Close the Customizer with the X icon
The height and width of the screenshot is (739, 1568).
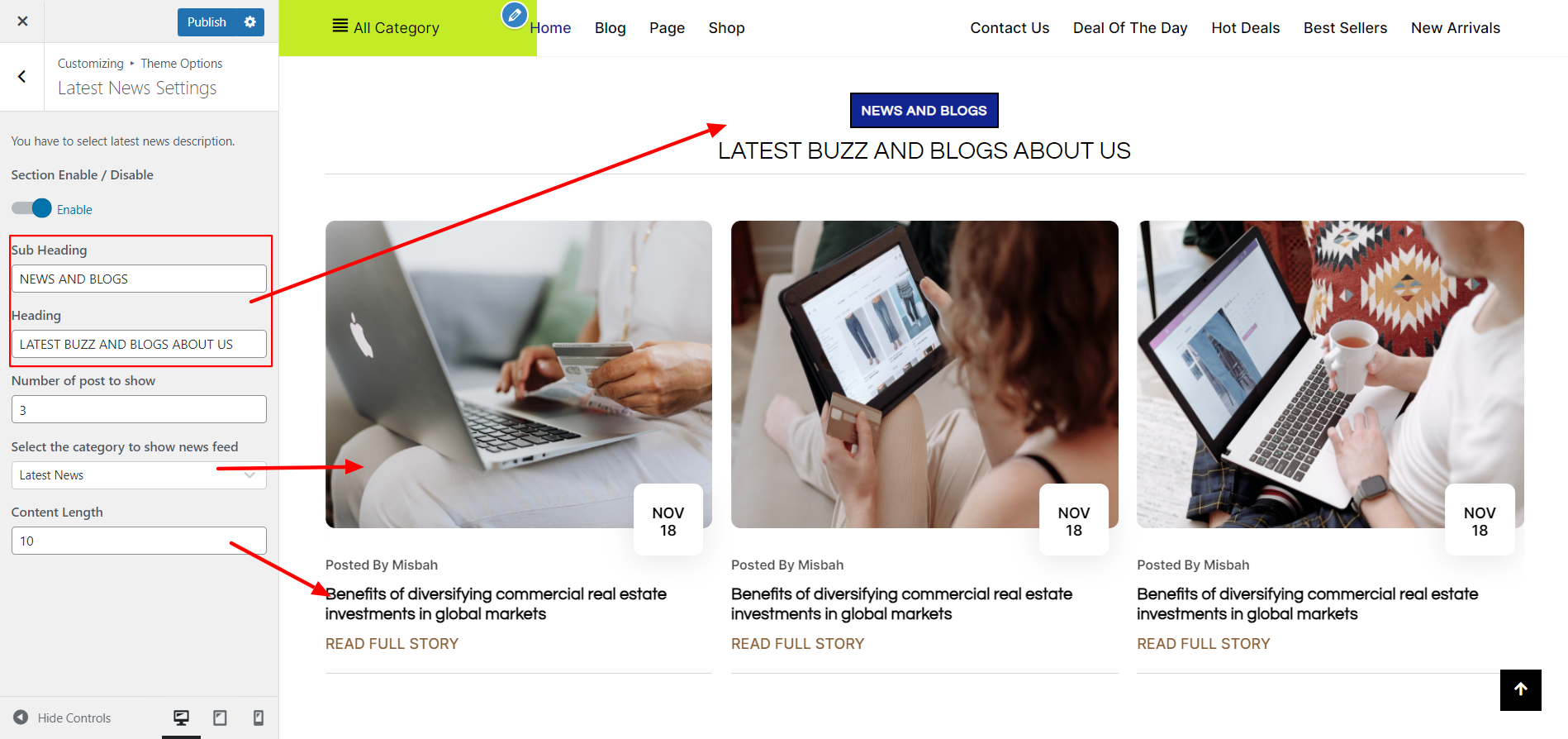pyautogui.click(x=22, y=21)
